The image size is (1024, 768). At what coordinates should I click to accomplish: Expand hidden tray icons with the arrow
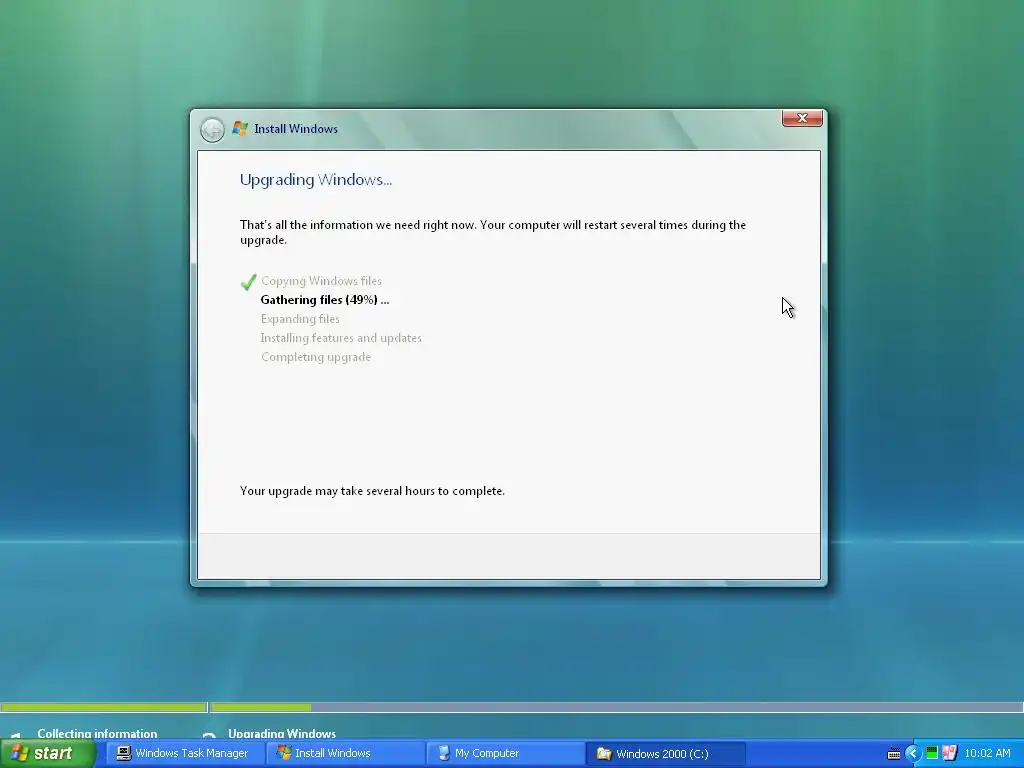coord(912,754)
